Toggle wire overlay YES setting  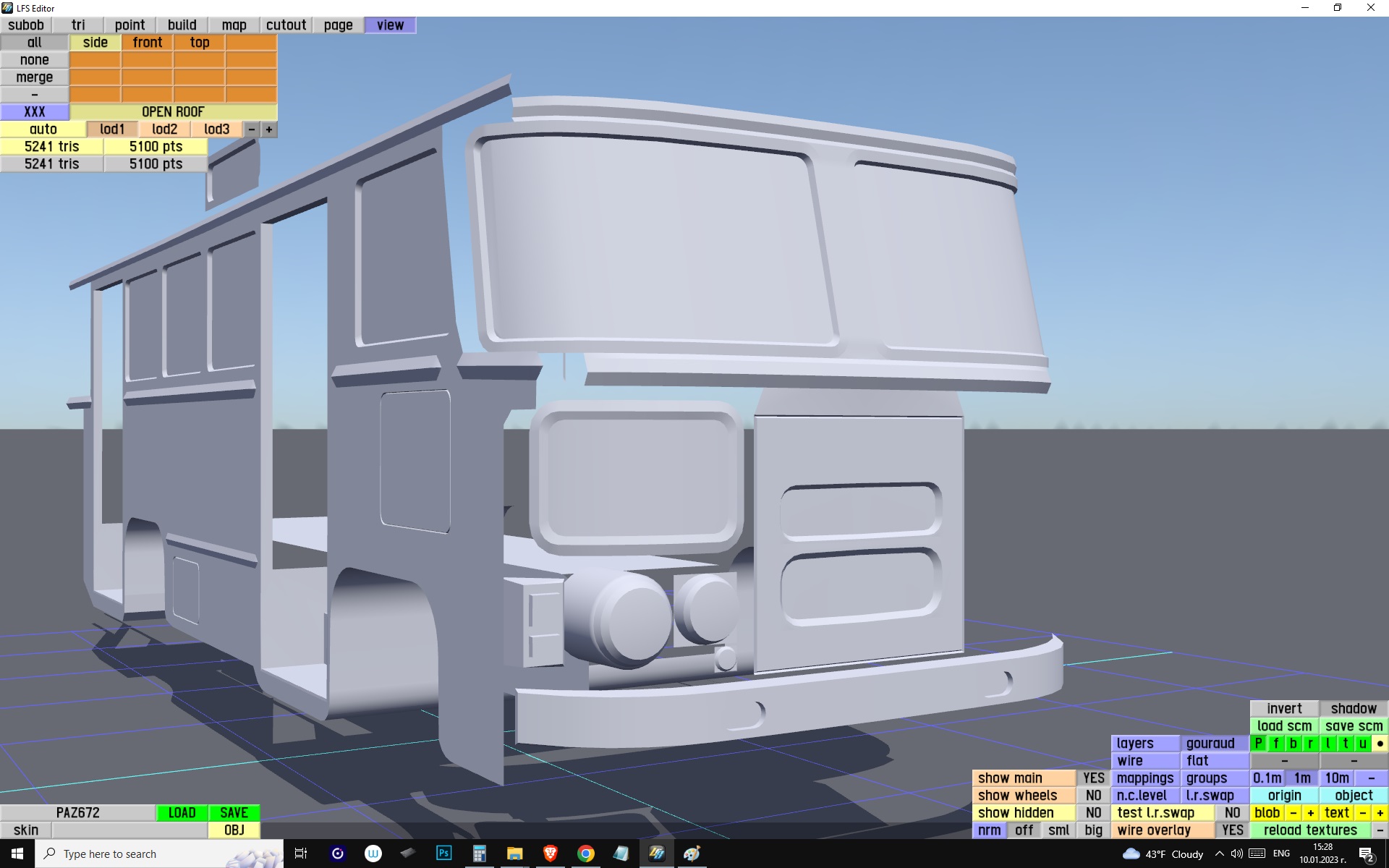click(x=1232, y=830)
